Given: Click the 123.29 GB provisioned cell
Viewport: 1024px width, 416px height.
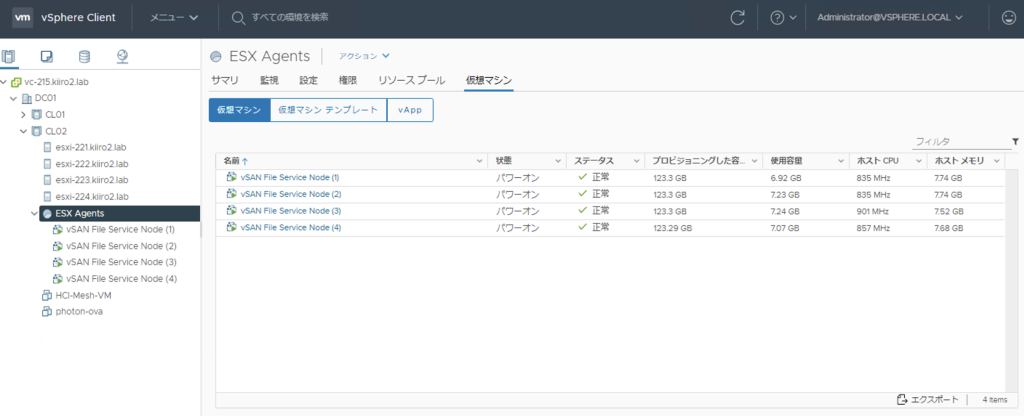Looking at the screenshot, I should coord(672,228).
